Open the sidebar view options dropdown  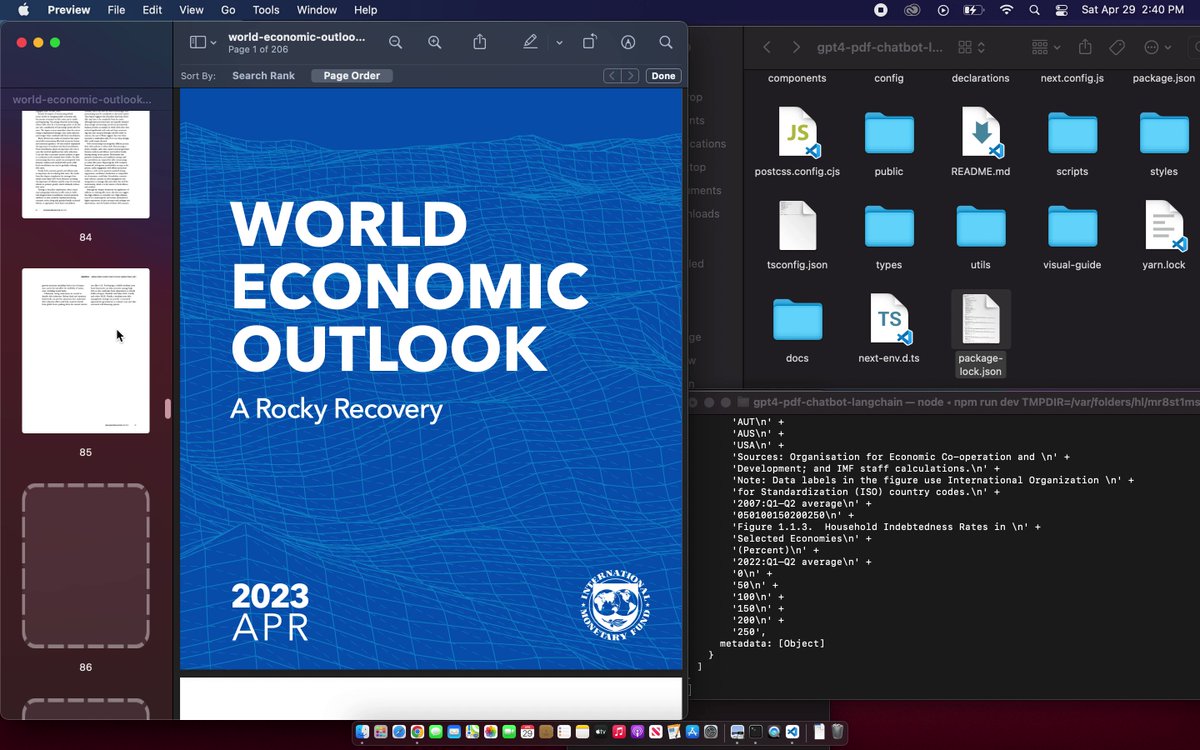[x=203, y=42]
